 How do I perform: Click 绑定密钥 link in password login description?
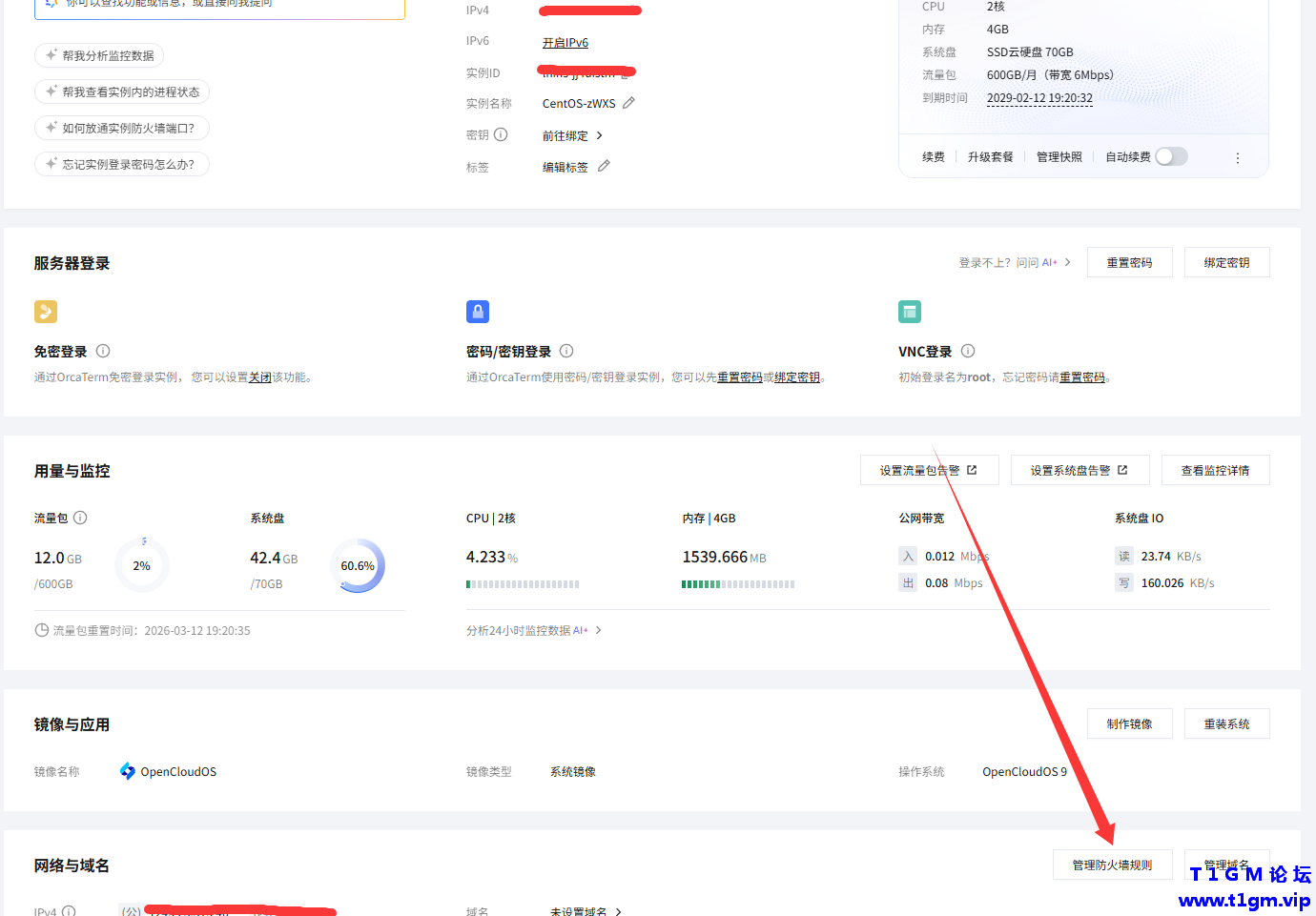[797, 377]
